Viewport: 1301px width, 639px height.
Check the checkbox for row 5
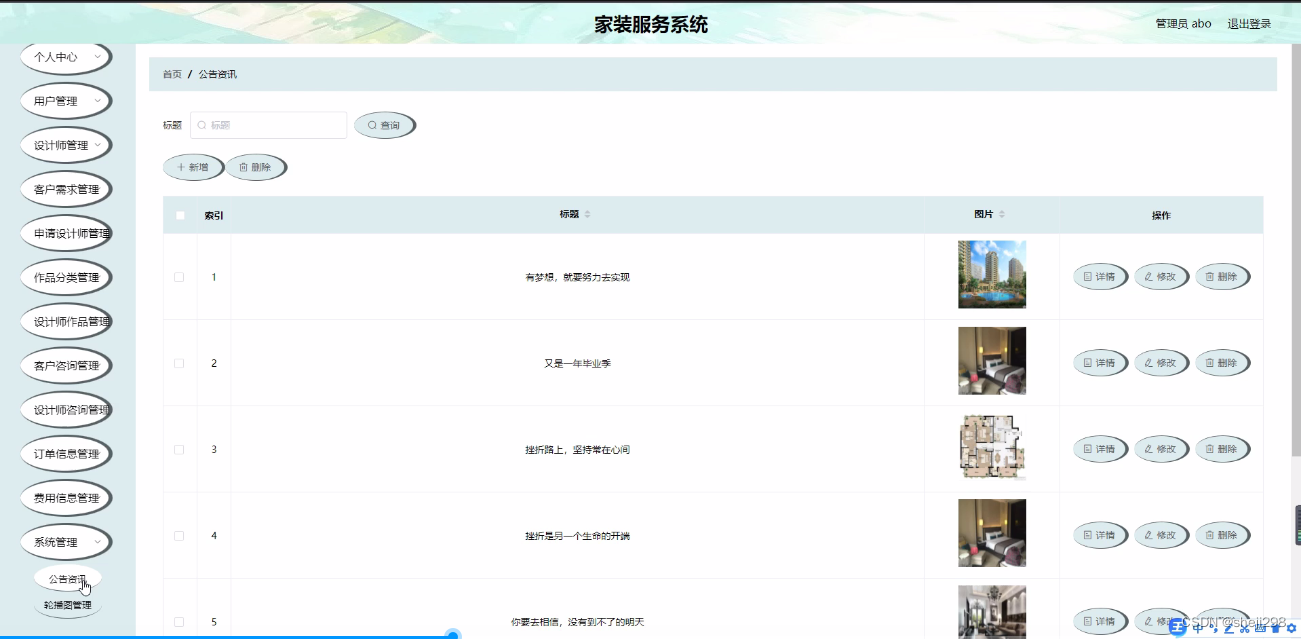click(179, 621)
